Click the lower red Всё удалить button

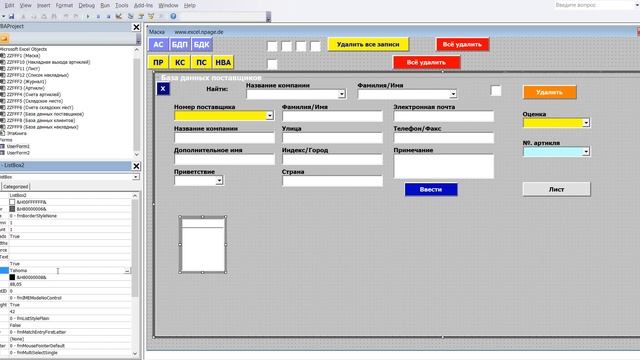coord(426,62)
